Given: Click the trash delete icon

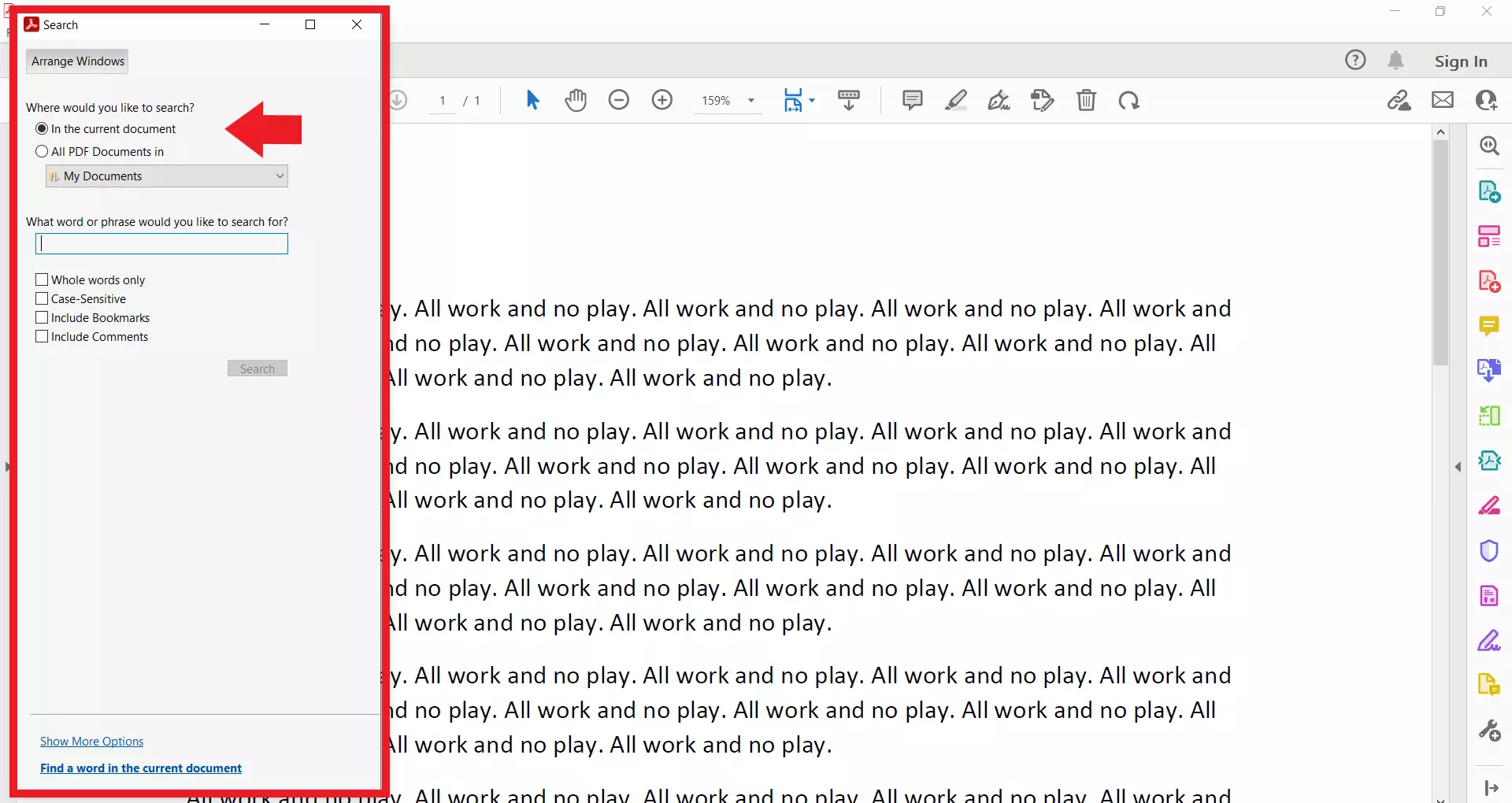Looking at the screenshot, I should point(1086,100).
